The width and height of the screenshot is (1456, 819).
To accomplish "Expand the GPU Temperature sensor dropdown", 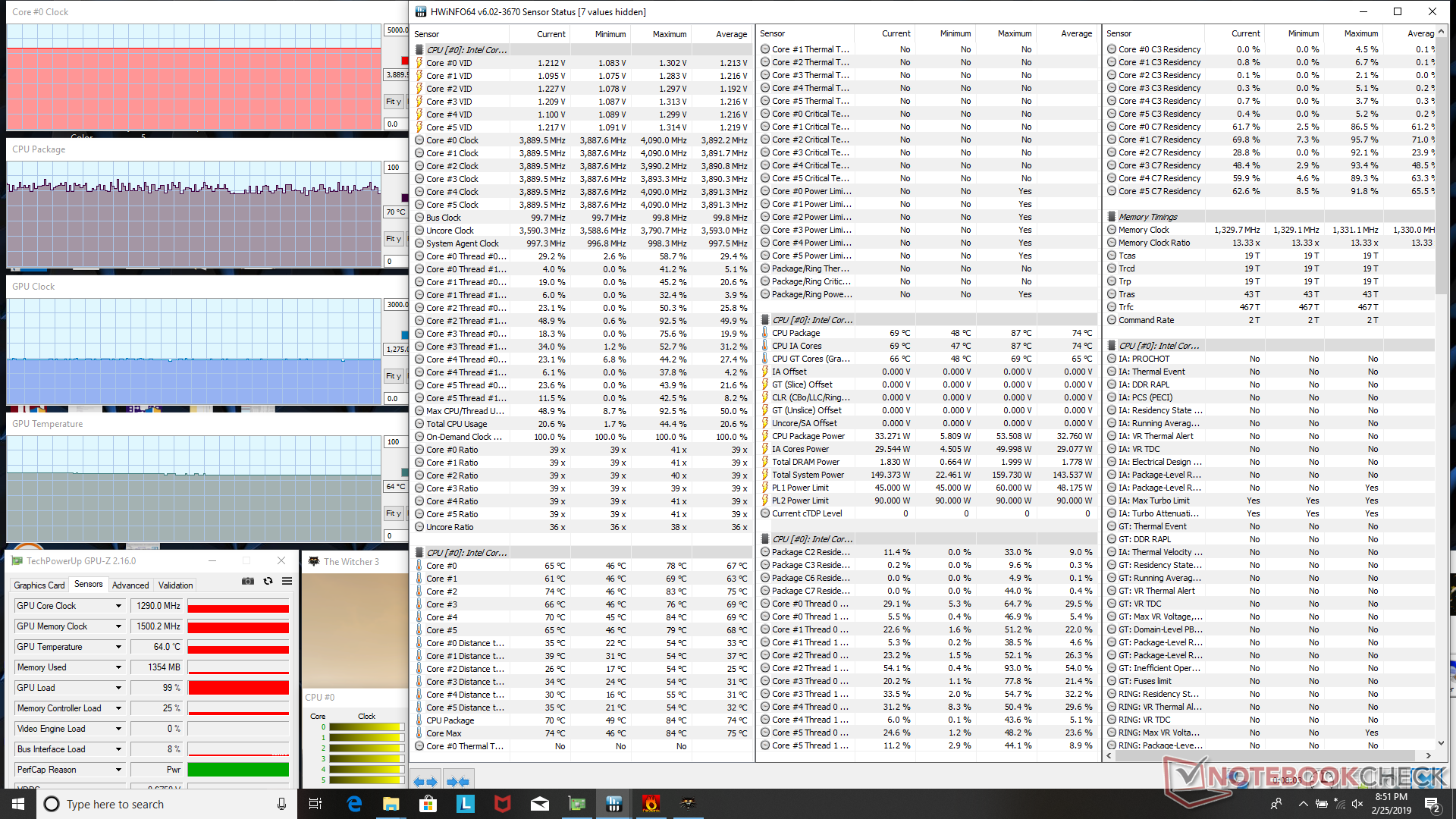I will click(x=118, y=647).
